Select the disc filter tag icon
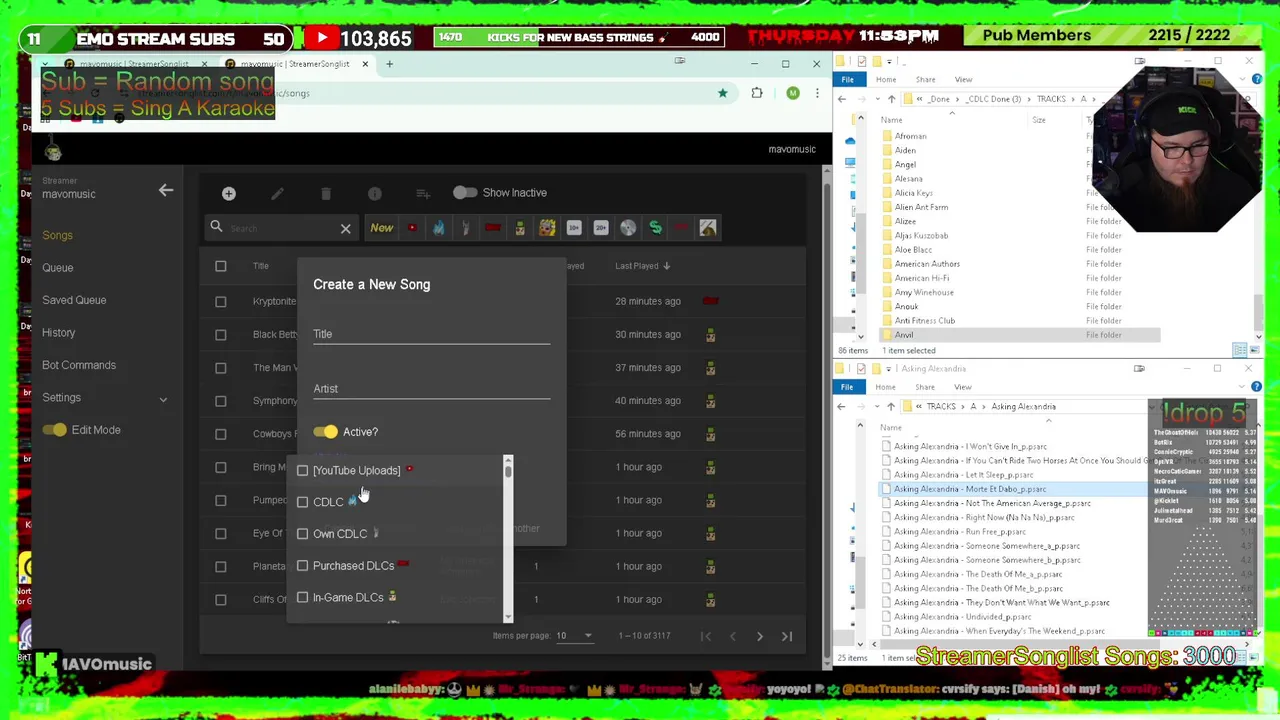The height and width of the screenshot is (720, 1280). [x=628, y=228]
